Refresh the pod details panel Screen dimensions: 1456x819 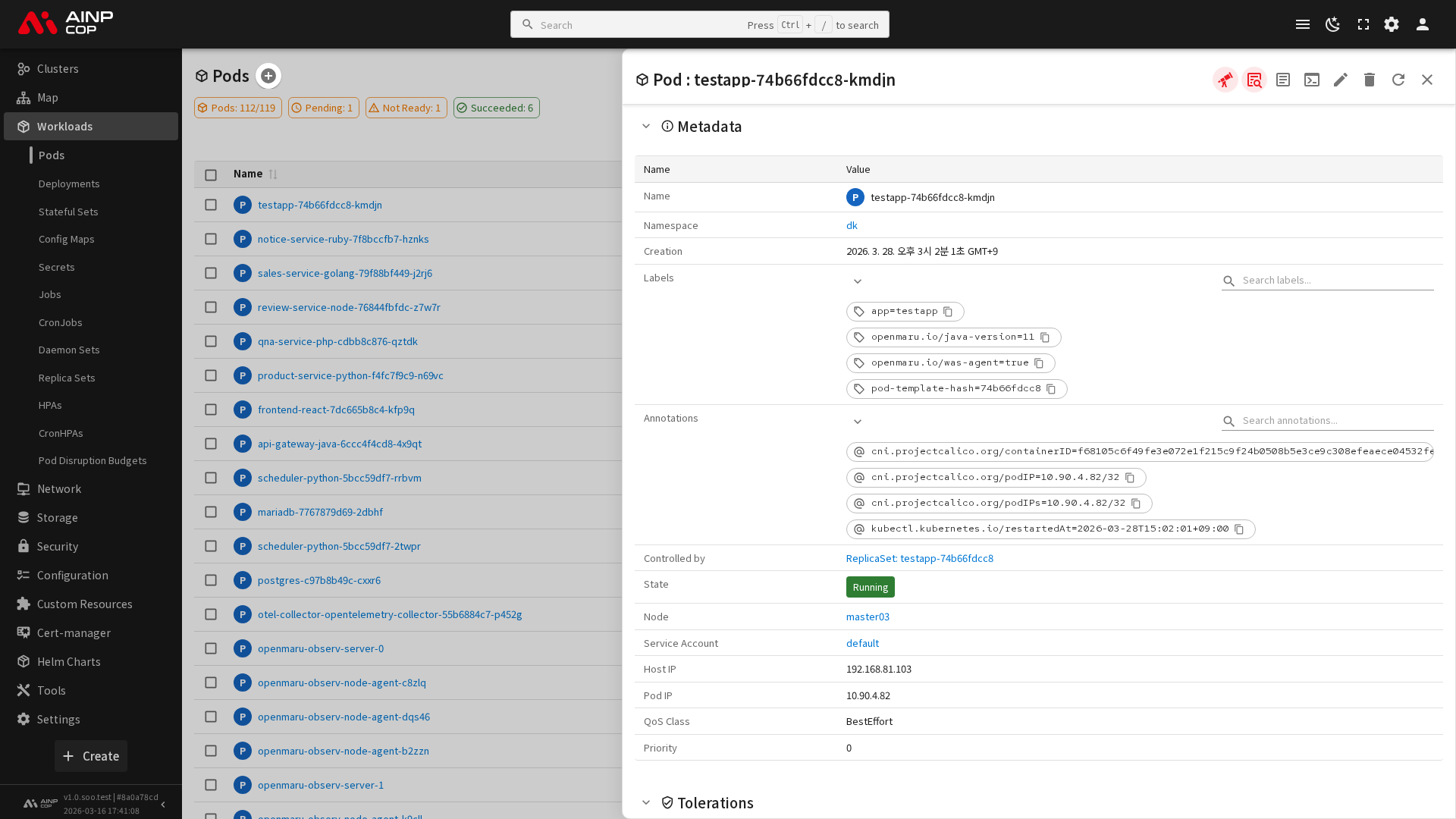pyautogui.click(x=1398, y=80)
